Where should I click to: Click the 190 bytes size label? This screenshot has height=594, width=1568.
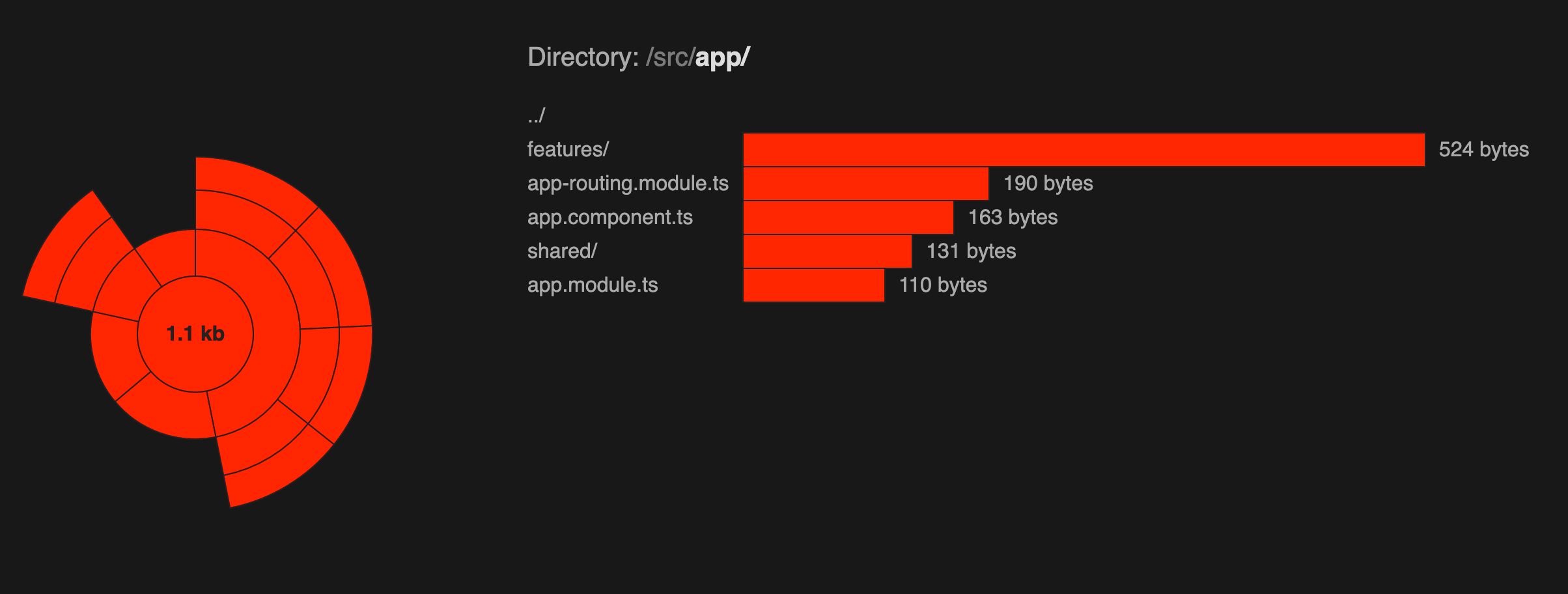(x=1048, y=183)
